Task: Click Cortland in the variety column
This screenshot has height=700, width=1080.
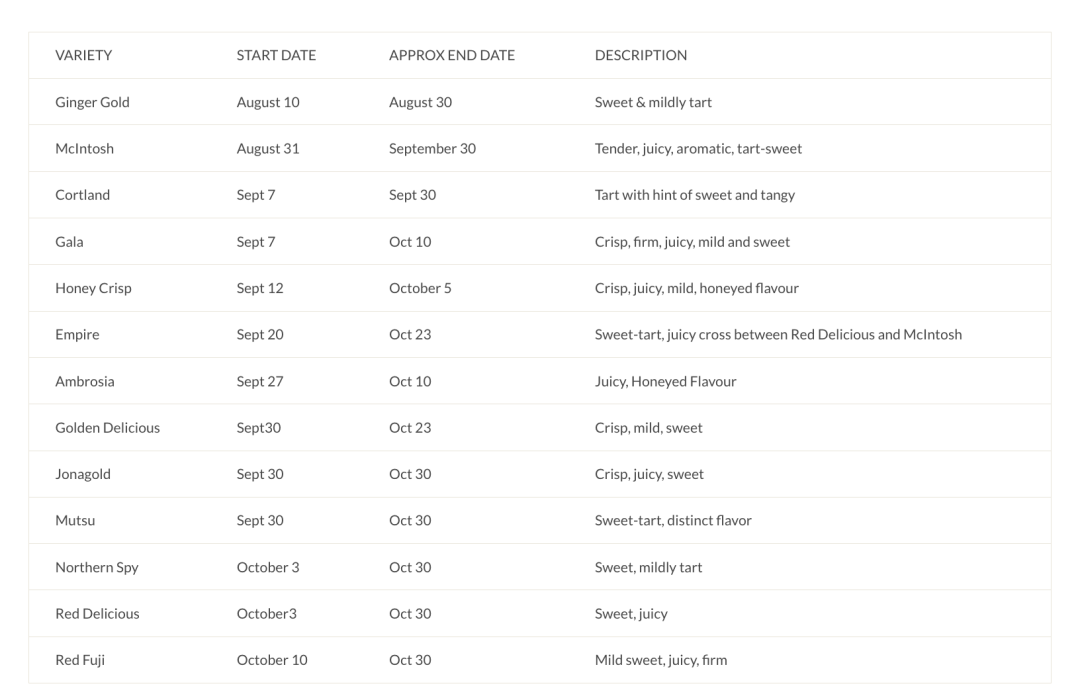Action: click(82, 195)
